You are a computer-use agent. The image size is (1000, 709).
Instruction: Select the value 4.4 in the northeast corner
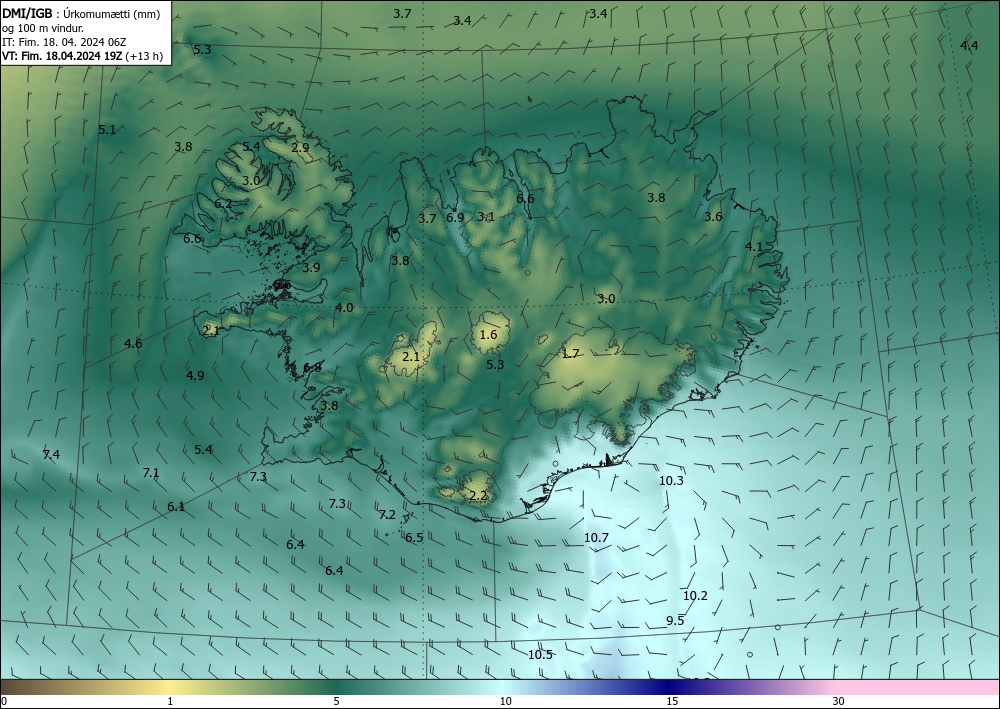[x=969, y=45]
